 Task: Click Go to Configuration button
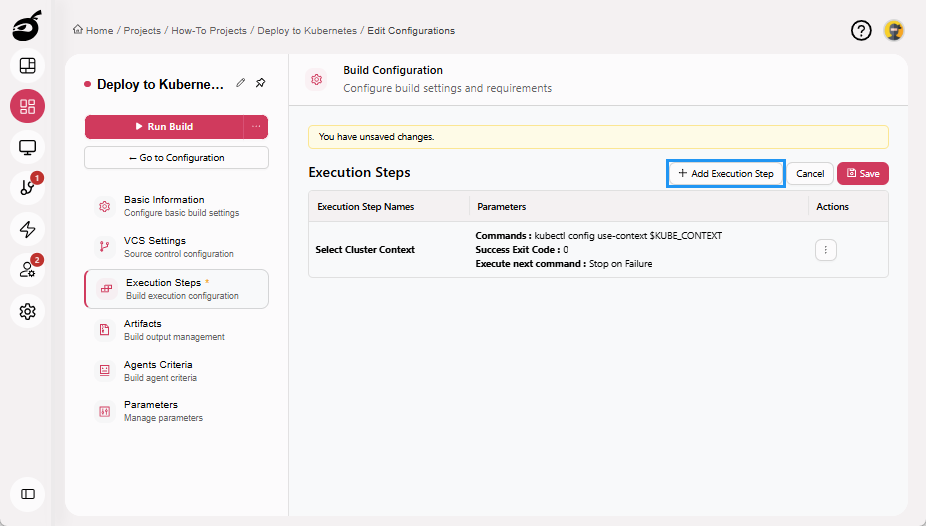tap(176, 158)
